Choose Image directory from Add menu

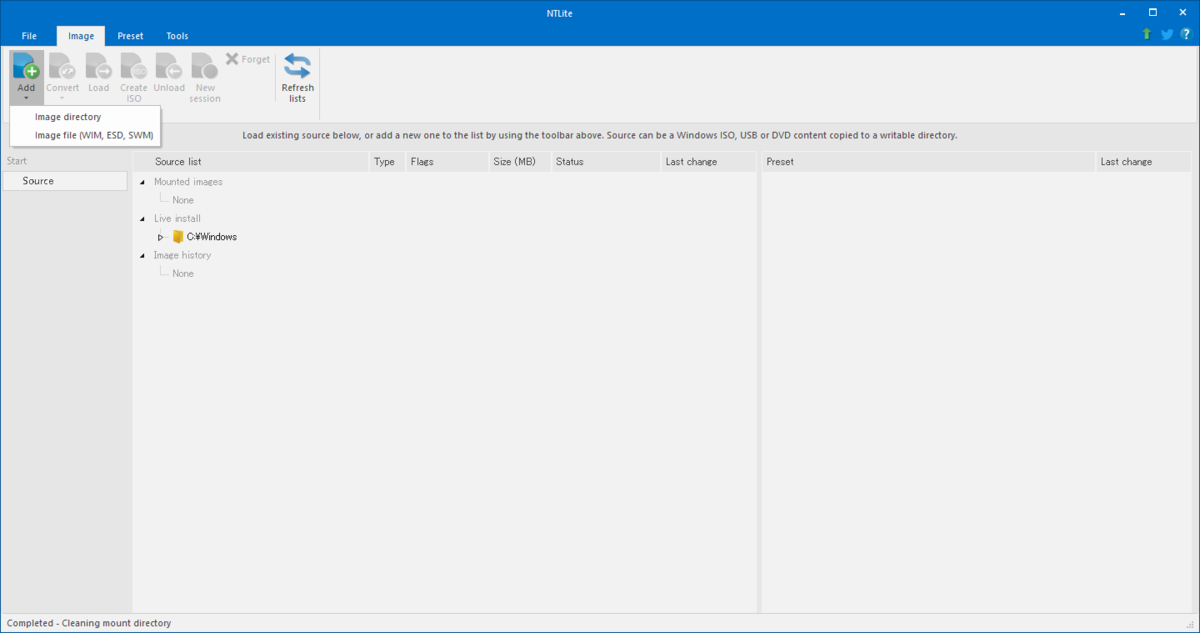pyautogui.click(x=84, y=117)
